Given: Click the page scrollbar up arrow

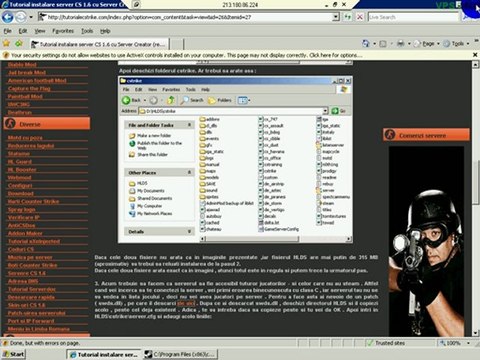Looking at the screenshot, I should (475, 65).
